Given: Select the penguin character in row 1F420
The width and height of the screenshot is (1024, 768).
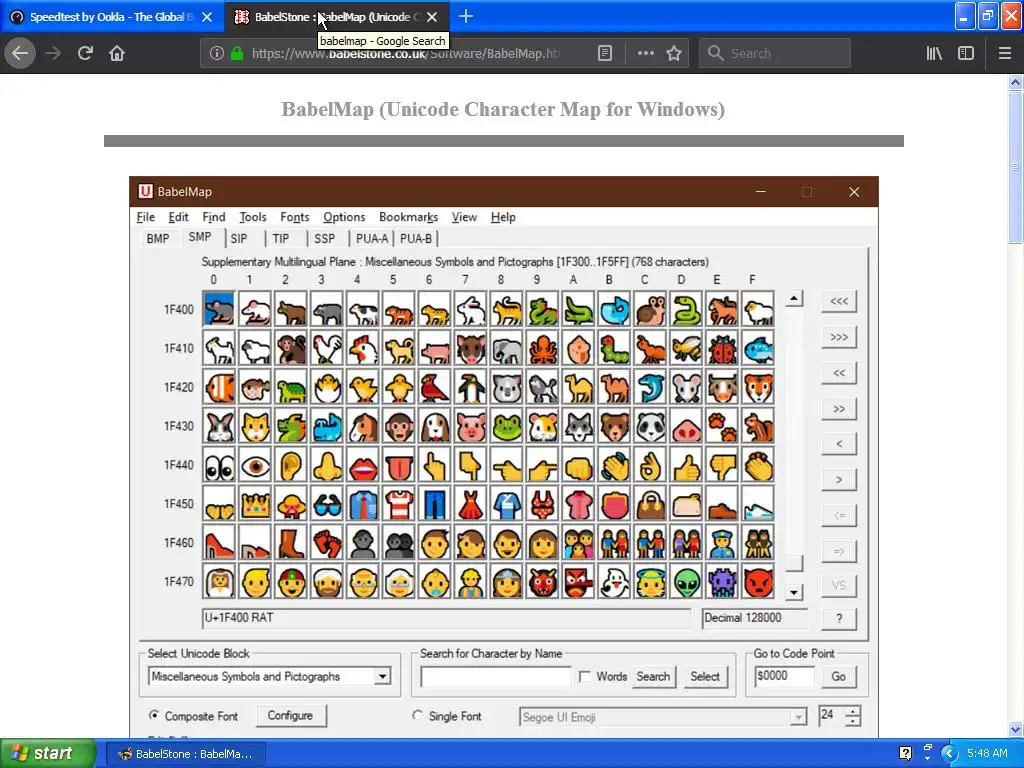Looking at the screenshot, I should pos(471,387).
